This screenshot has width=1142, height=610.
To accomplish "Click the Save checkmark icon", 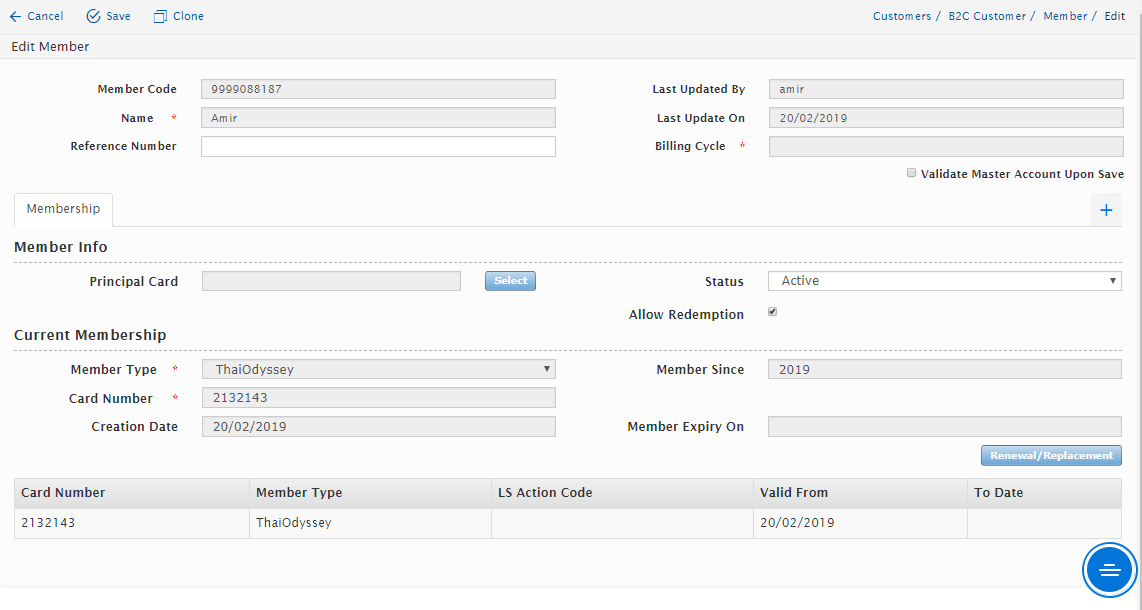I will [93, 16].
